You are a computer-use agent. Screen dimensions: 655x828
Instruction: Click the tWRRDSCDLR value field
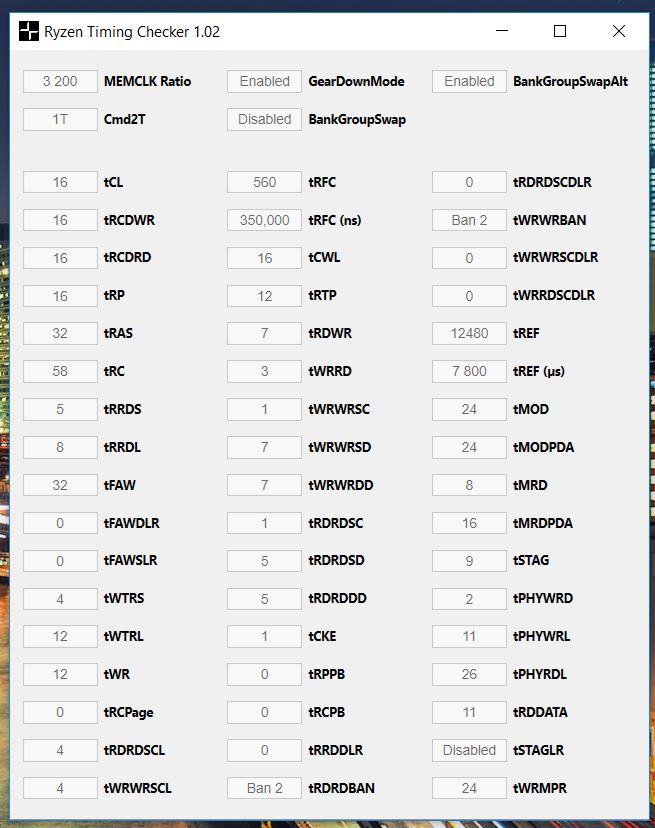click(469, 296)
